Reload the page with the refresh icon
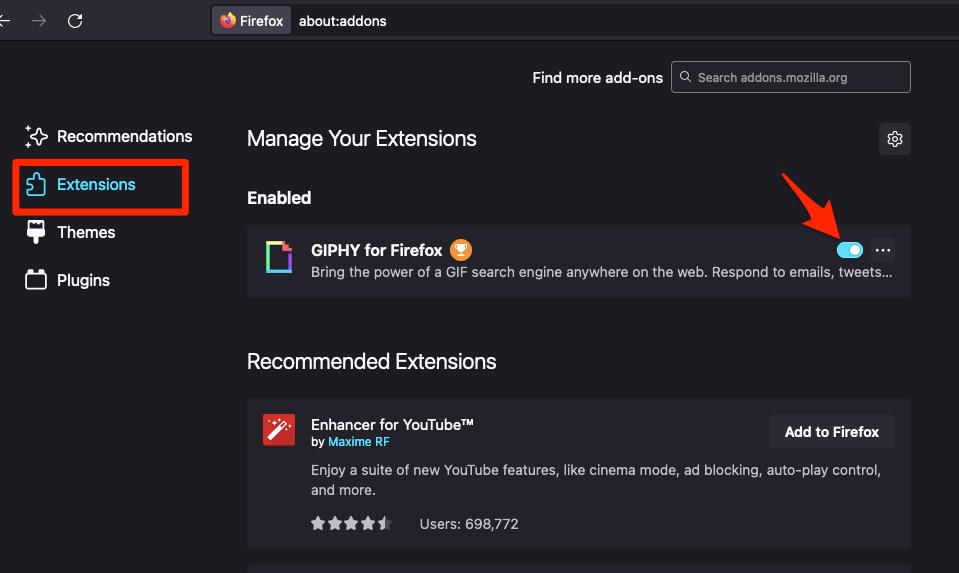 75,21
